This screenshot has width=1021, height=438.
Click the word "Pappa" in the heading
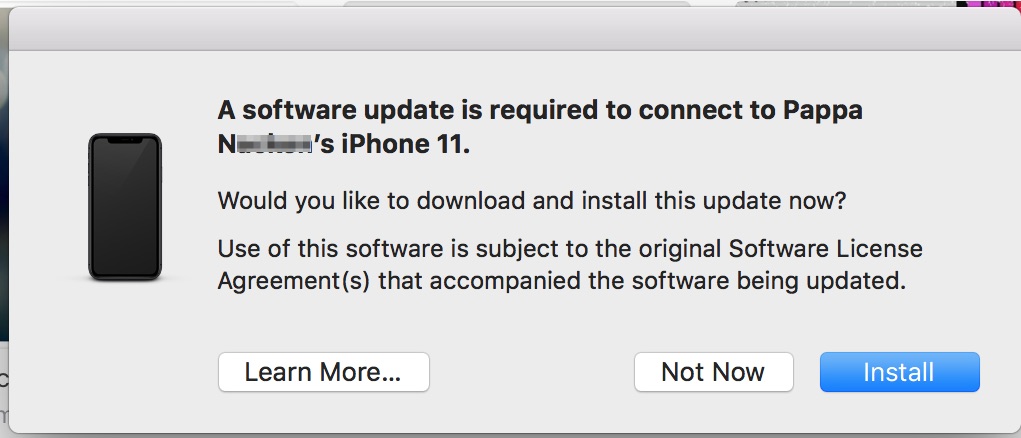[821, 111]
